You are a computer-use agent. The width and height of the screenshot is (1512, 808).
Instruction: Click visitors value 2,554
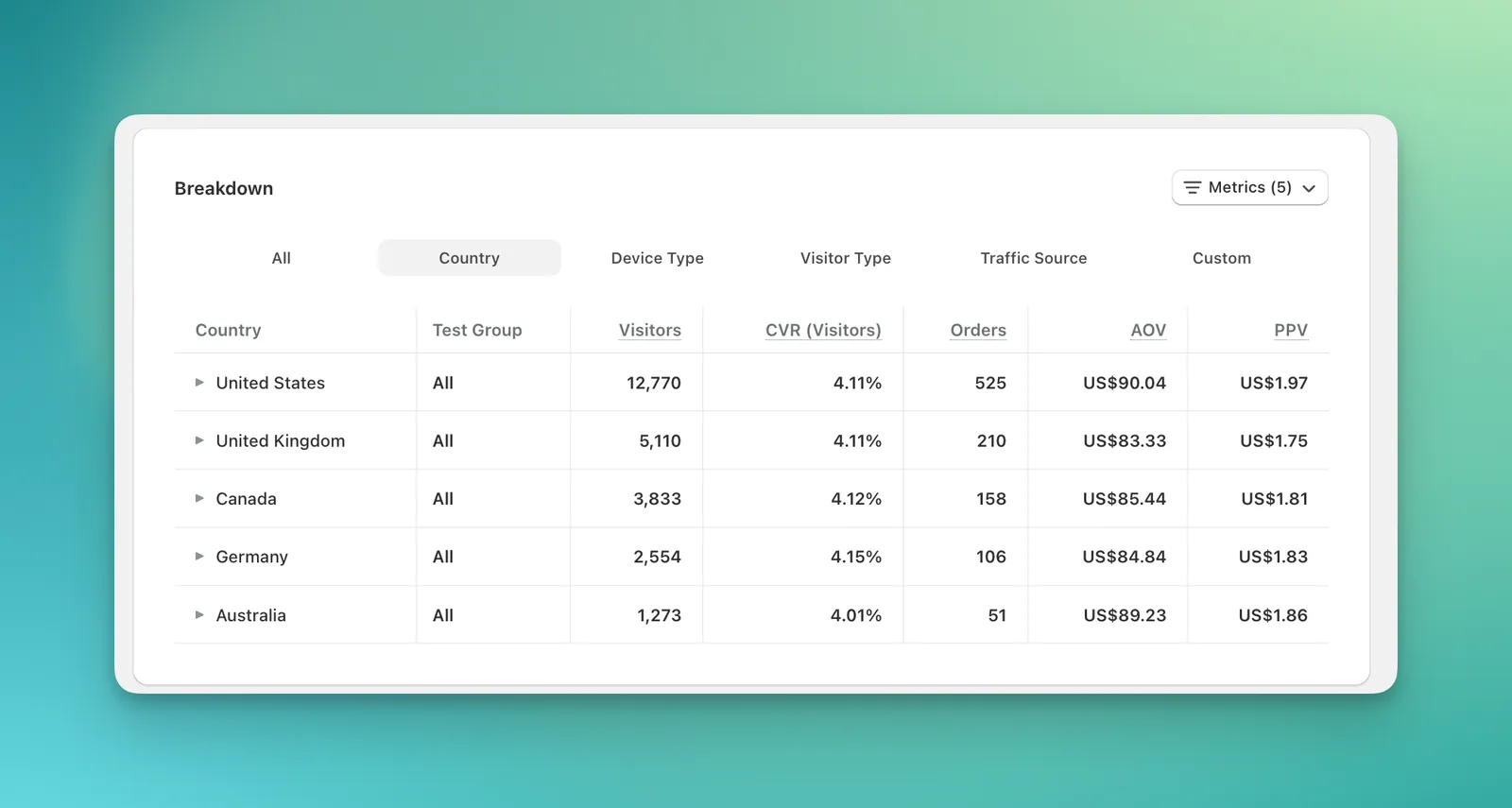[657, 557]
